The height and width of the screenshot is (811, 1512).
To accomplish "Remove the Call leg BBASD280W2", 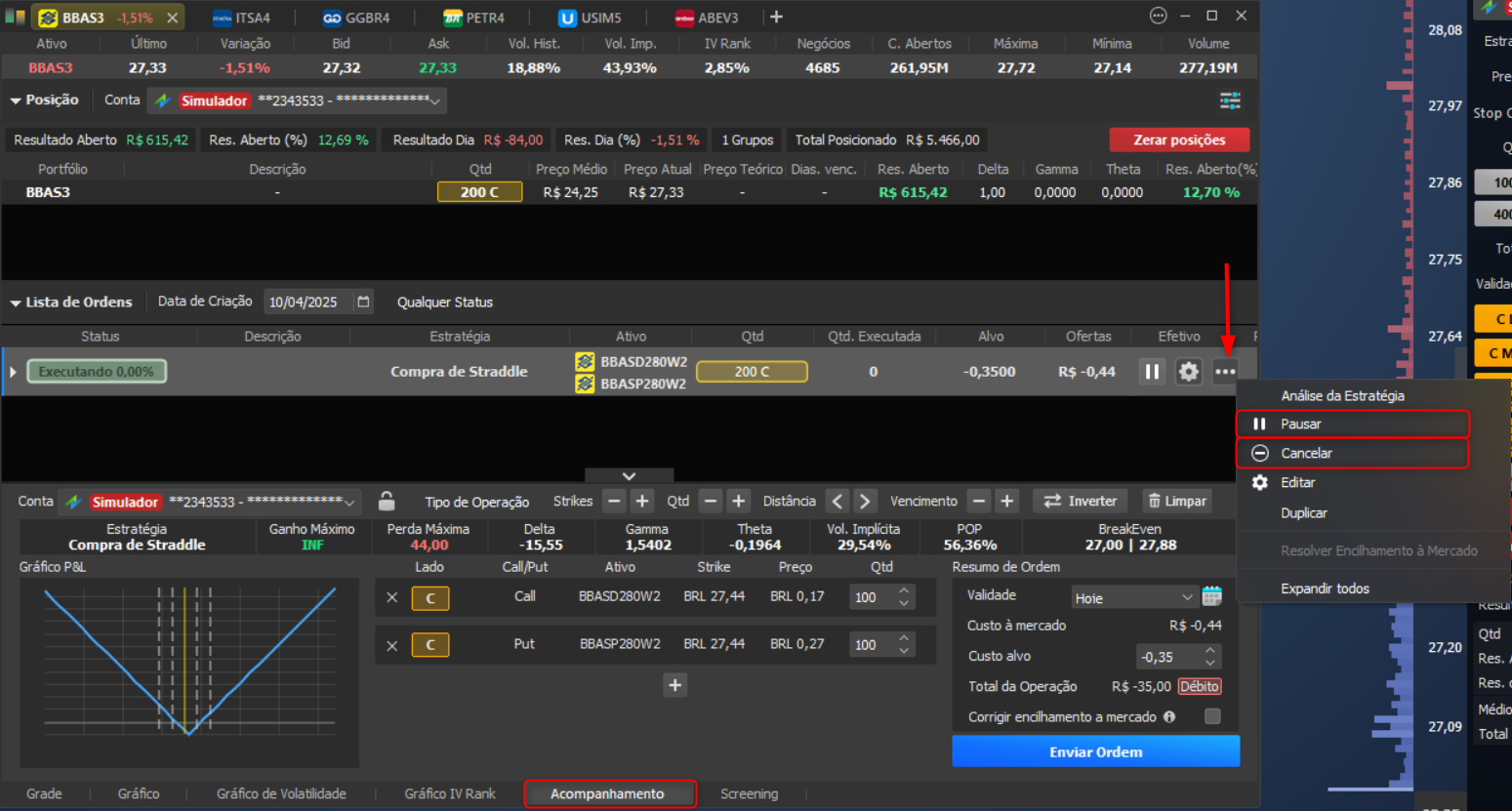I will (x=391, y=597).
